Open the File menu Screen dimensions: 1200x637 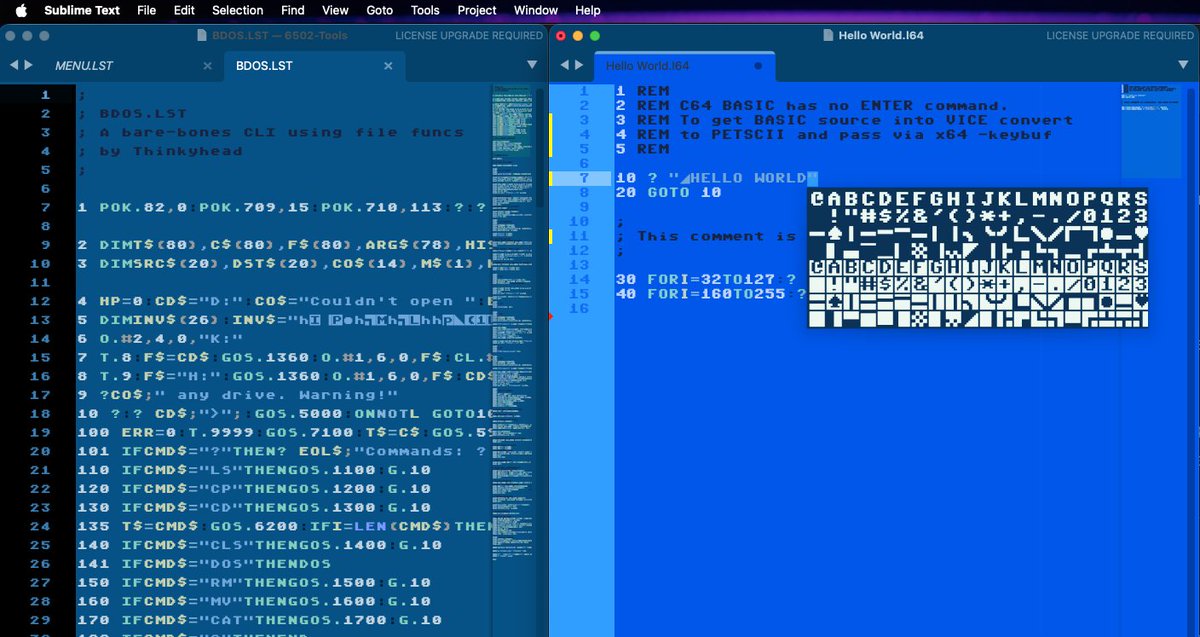point(146,10)
